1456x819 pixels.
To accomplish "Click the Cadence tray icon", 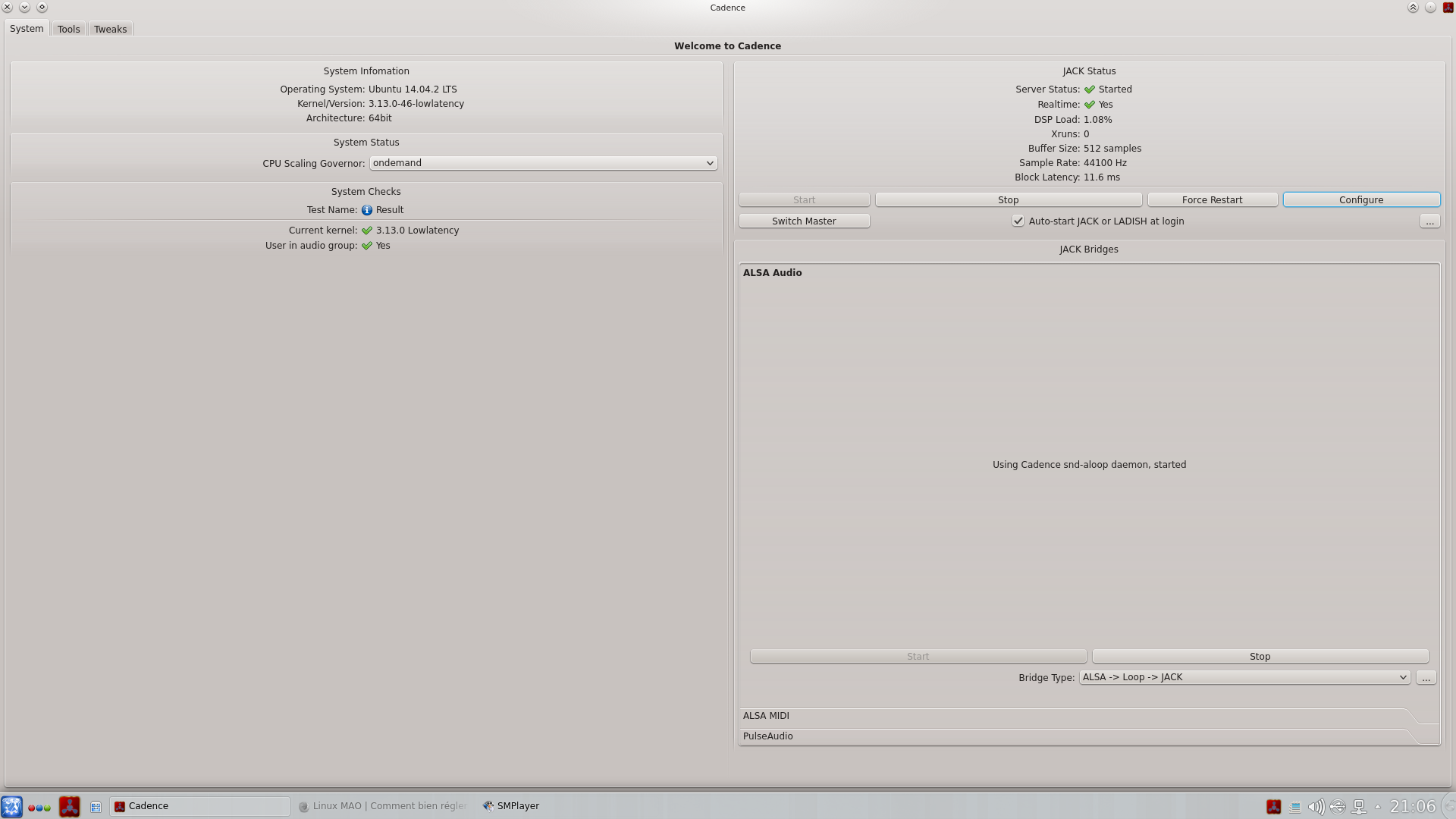I will (1273, 807).
